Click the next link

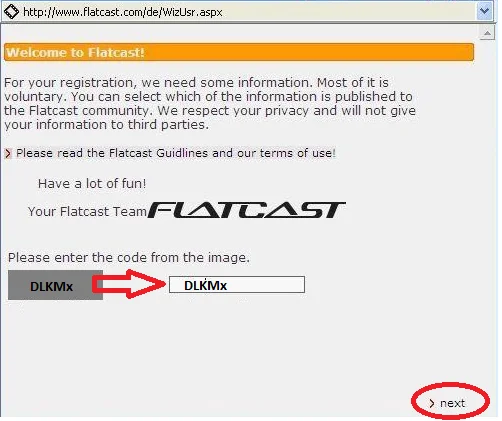click(x=452, y=403)
